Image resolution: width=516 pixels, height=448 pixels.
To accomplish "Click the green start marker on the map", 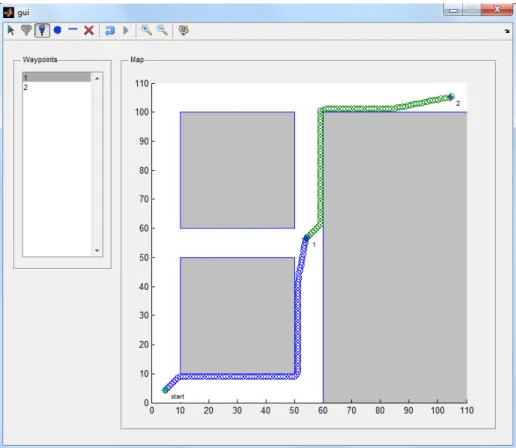I will point(165,390).
